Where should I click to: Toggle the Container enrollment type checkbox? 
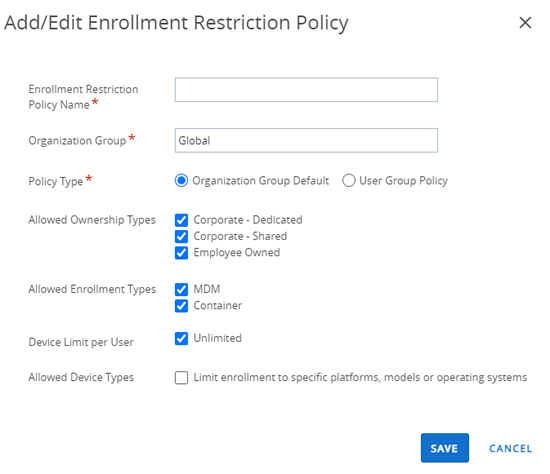pos(181,306)
